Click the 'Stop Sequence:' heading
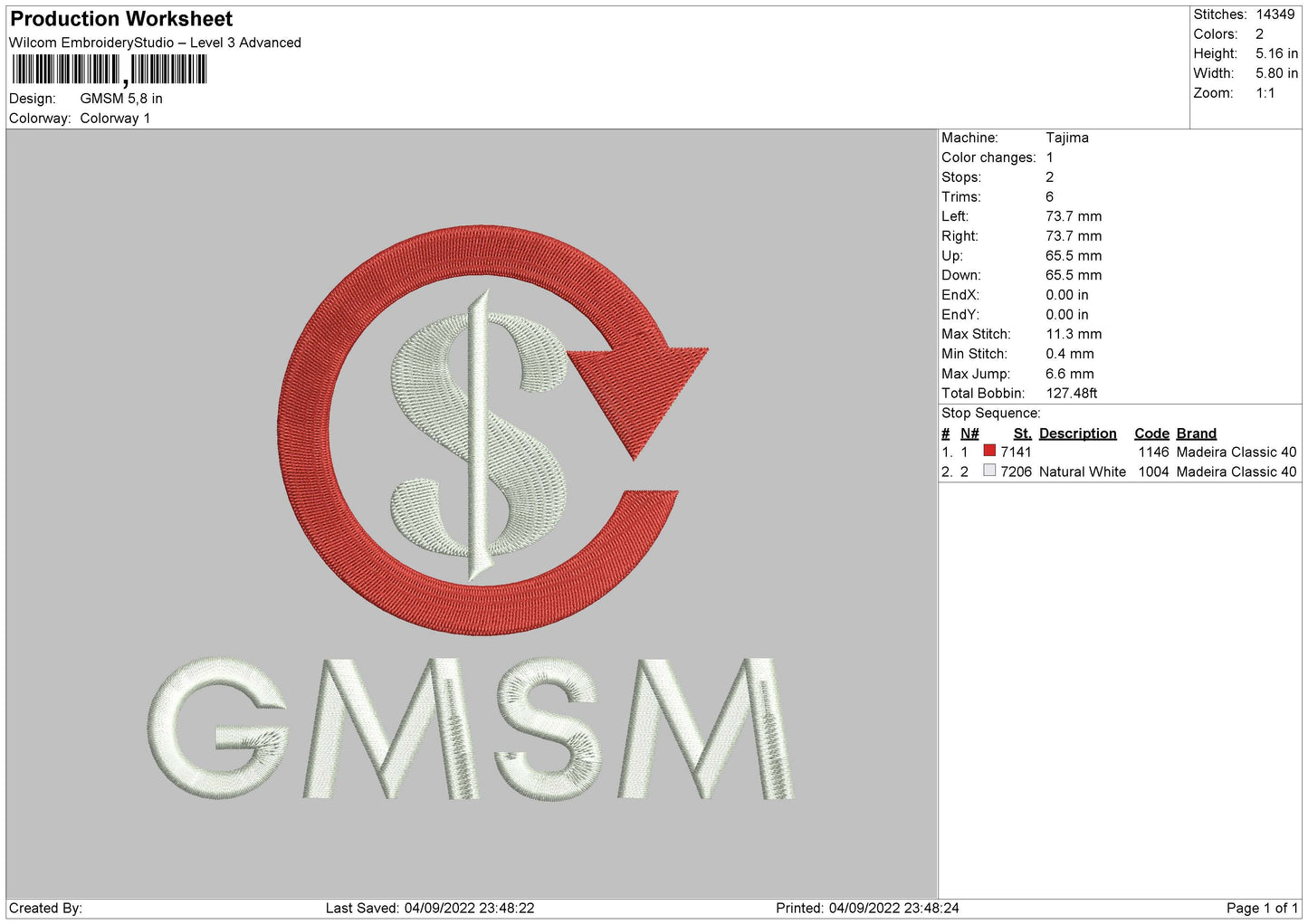Viewport: 1308px width, 924px height. pos(991,414)
